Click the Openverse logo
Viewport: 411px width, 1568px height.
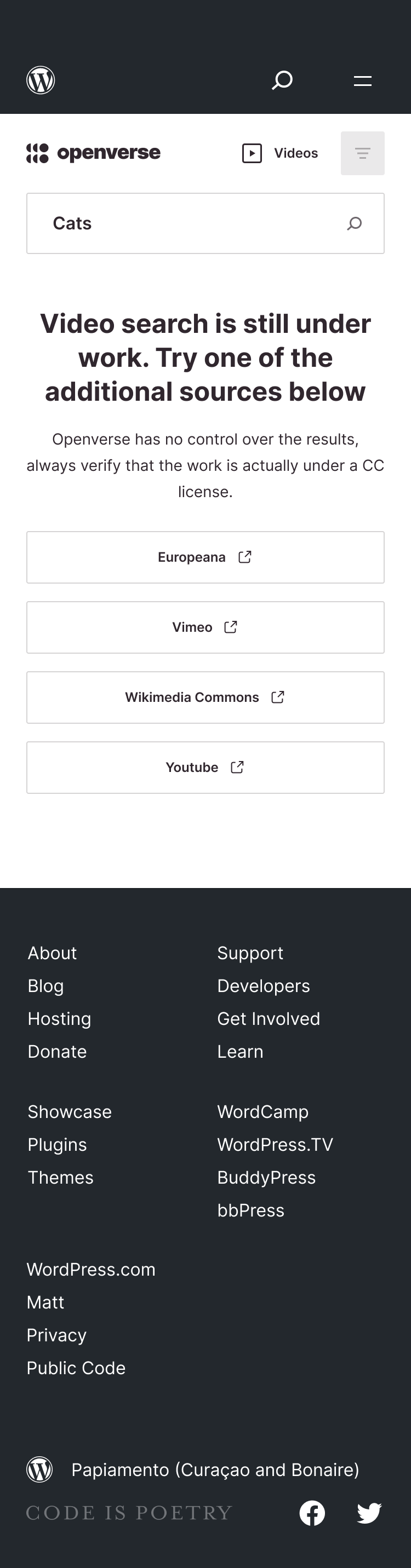click(x=93, y=153)
